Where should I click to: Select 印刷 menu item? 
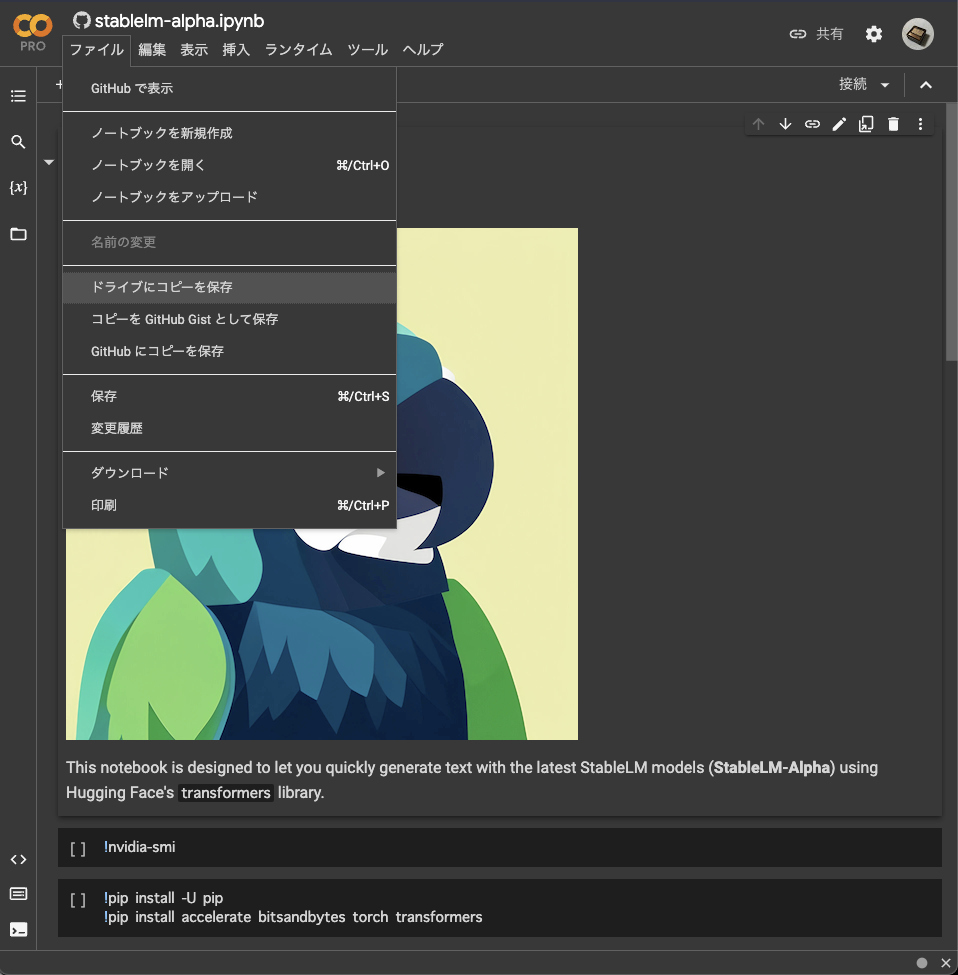[229, 505]
